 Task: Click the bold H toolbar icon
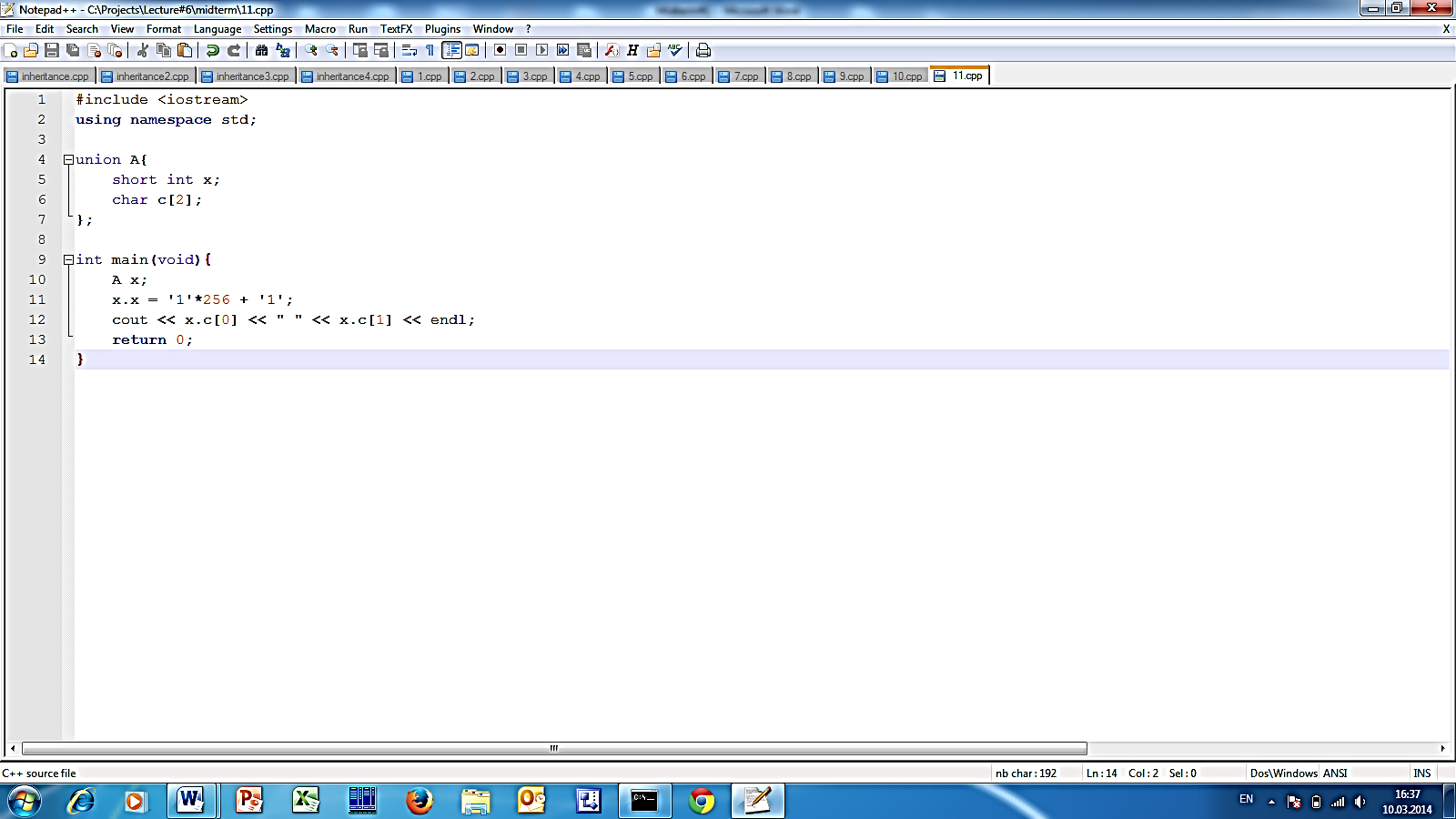[633, 51]
